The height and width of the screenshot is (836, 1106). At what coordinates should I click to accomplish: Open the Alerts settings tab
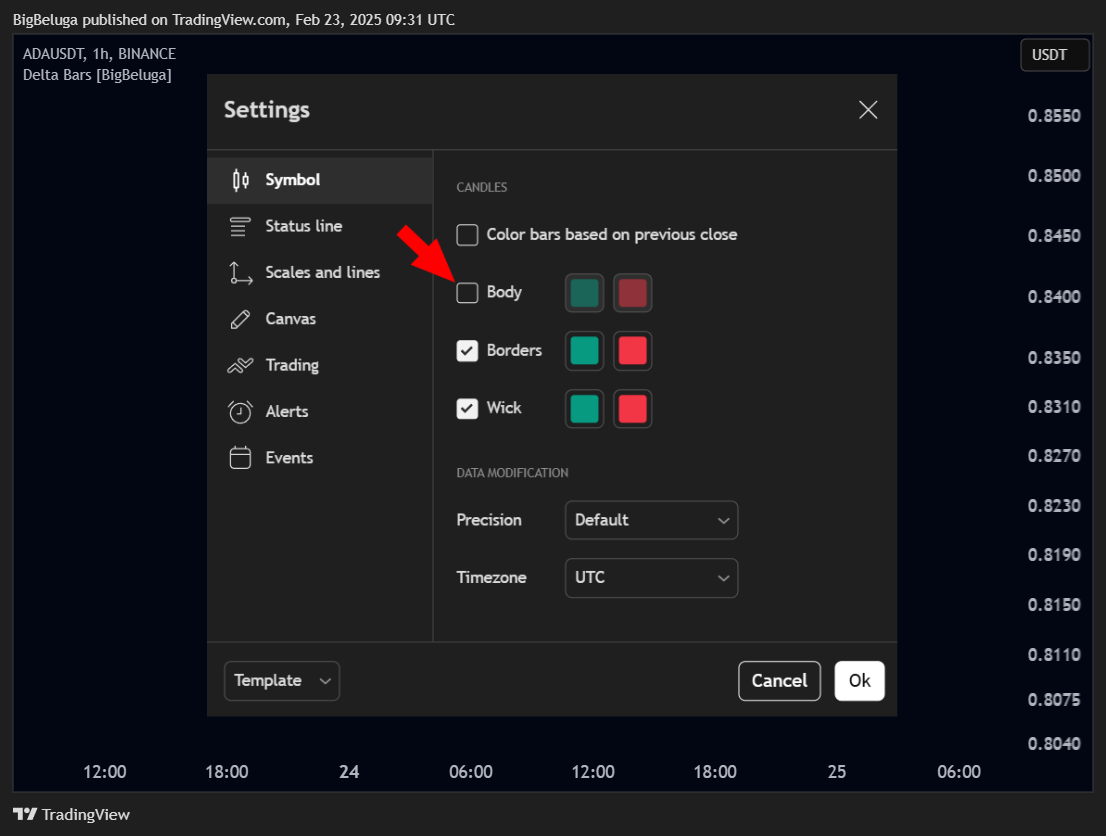[x=320, y=411]
